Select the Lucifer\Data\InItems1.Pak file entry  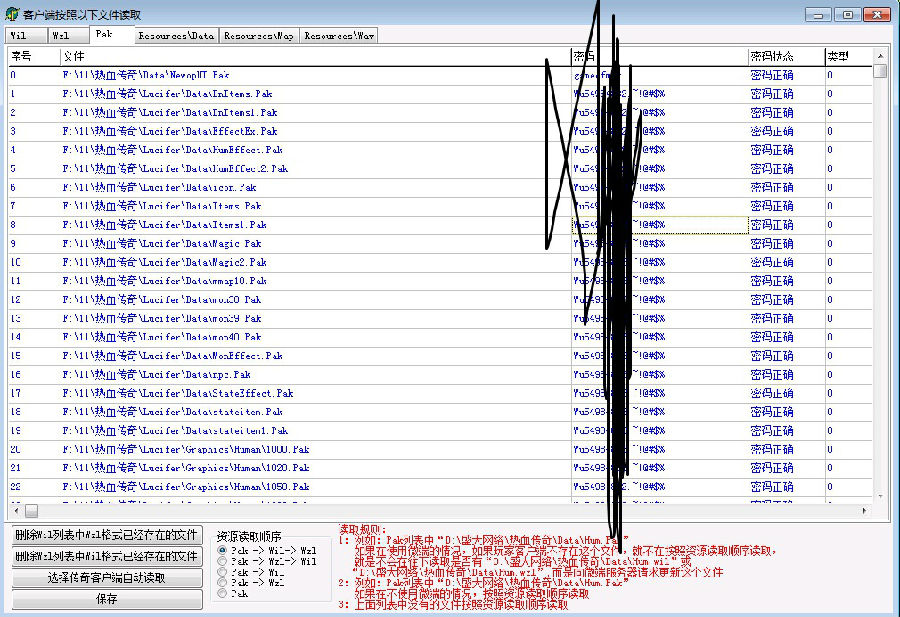[170, 112]
